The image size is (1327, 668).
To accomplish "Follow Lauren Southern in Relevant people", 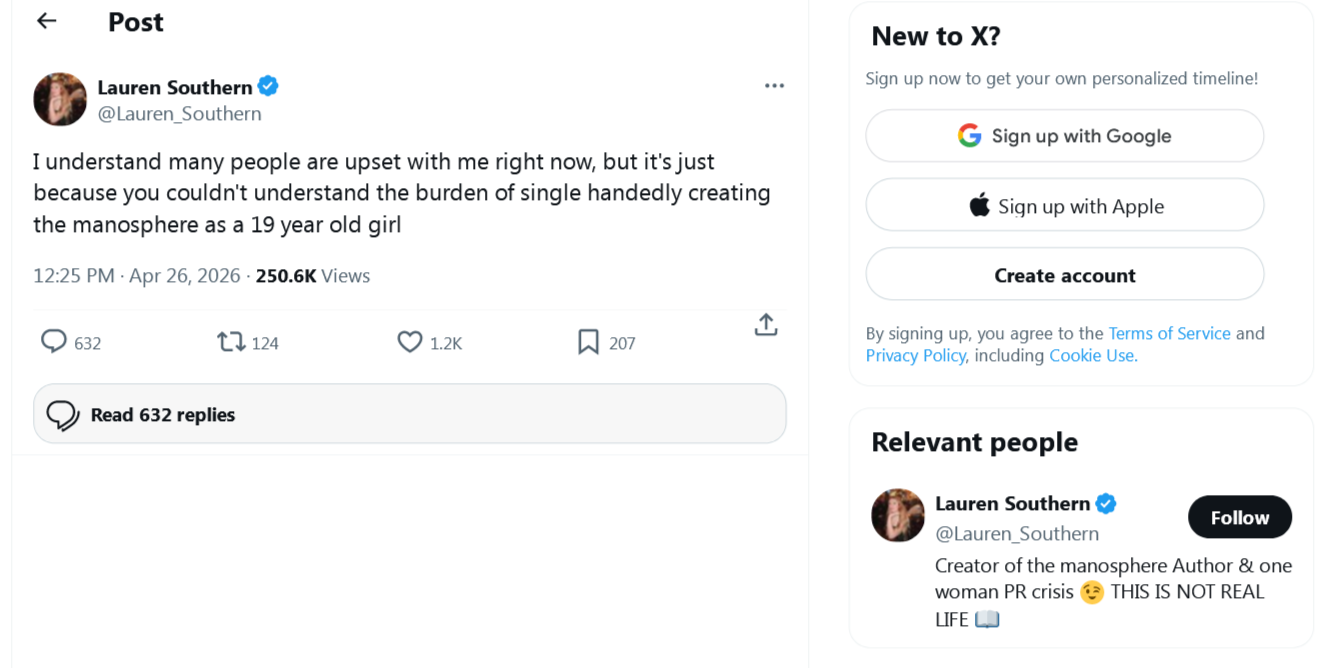I will click(1239, 517).
